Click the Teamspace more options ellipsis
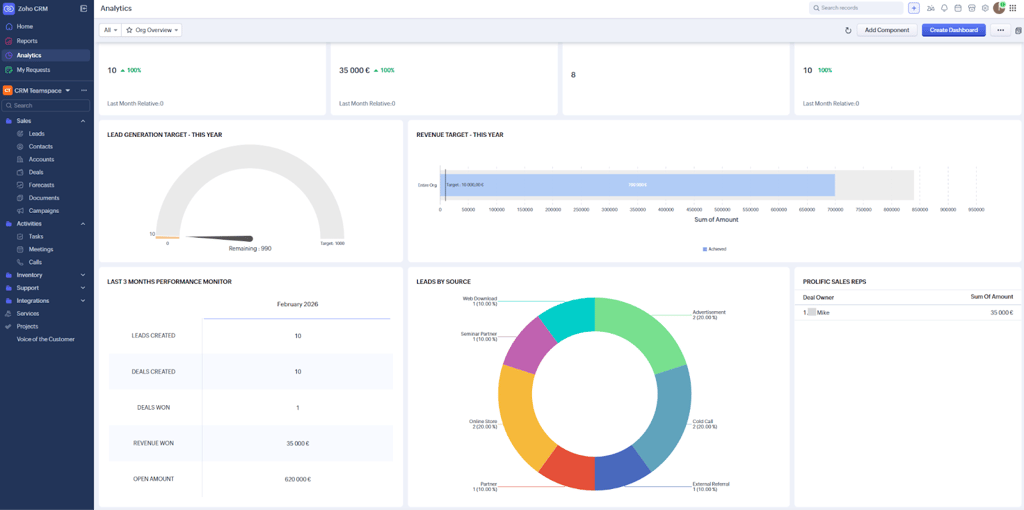 (x=84, y=90)
